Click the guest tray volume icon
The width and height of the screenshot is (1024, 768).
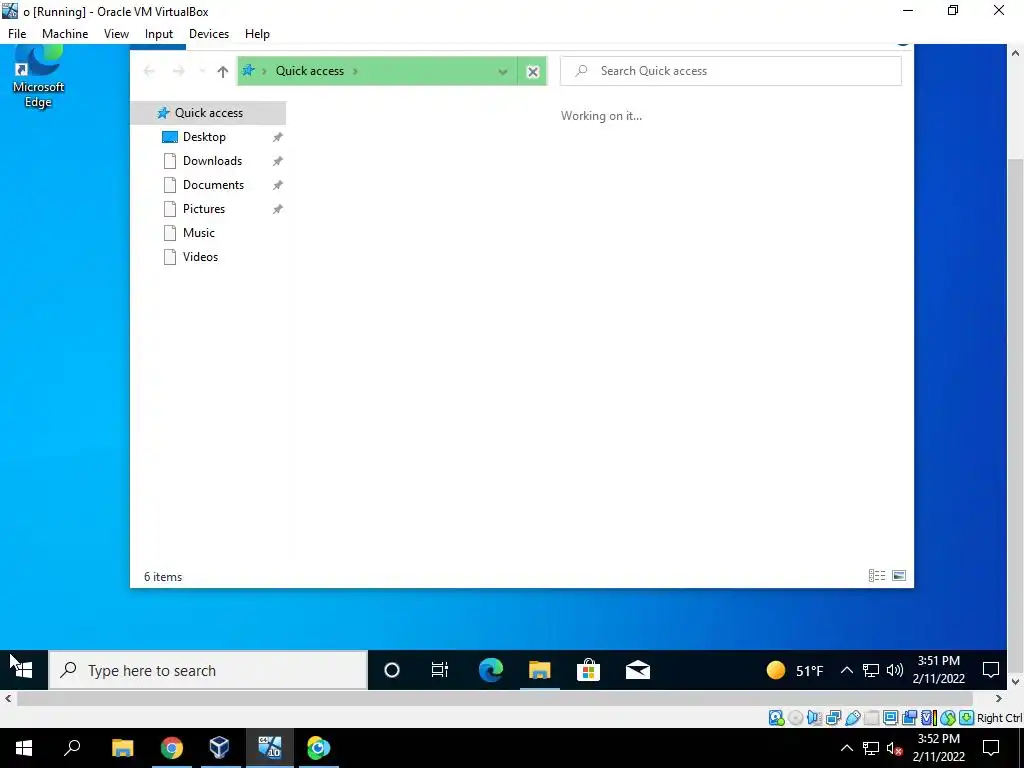(x=895, y=670)
